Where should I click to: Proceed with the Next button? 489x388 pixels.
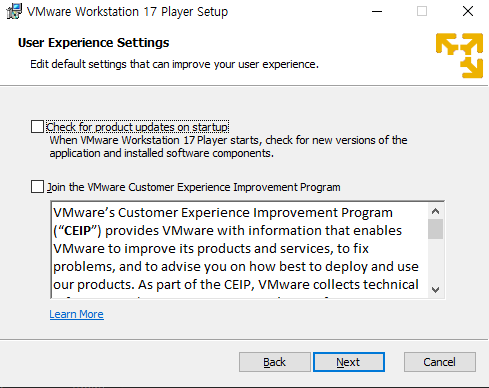click(349, 362)
